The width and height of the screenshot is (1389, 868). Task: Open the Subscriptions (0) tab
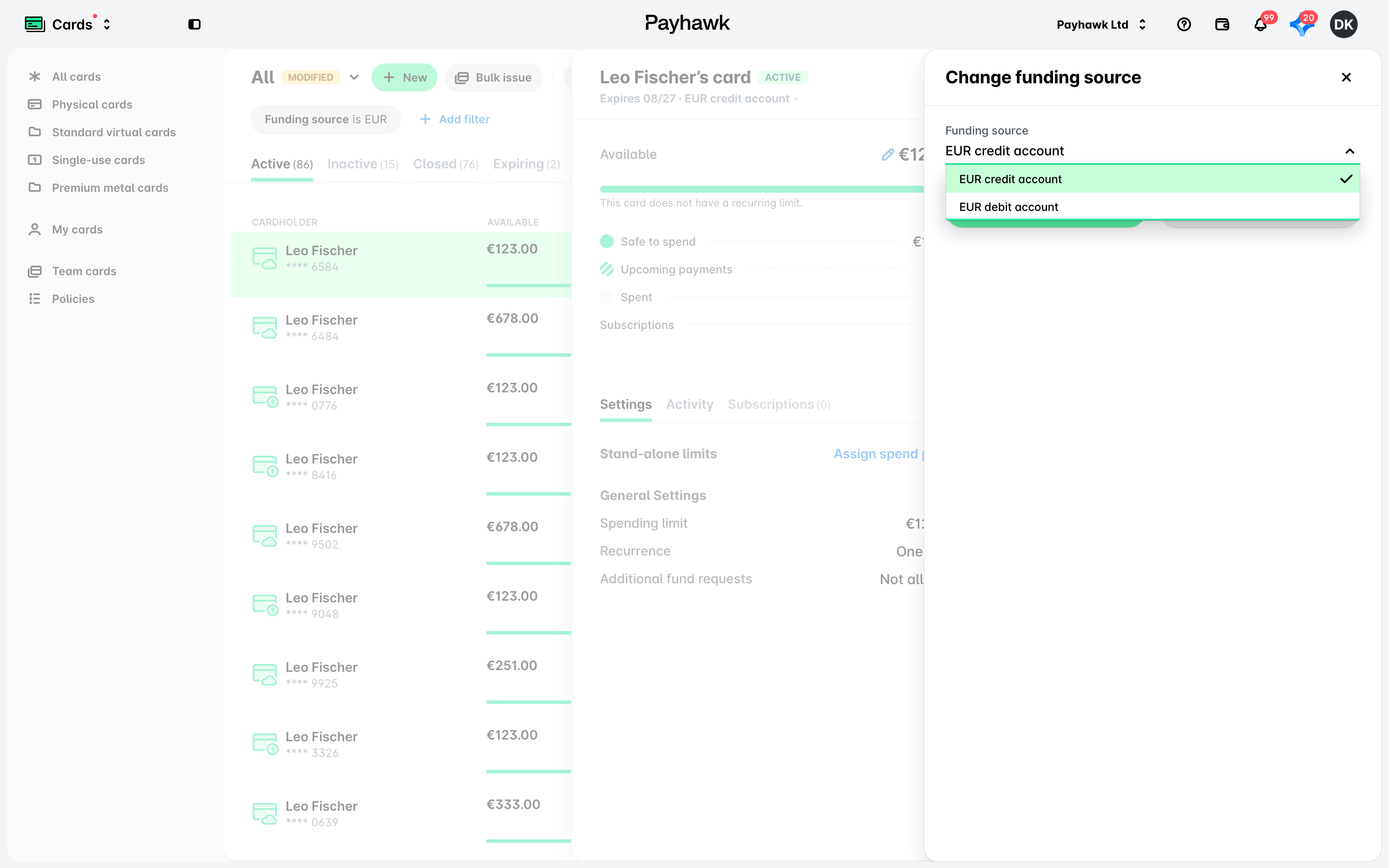[779, 405]
